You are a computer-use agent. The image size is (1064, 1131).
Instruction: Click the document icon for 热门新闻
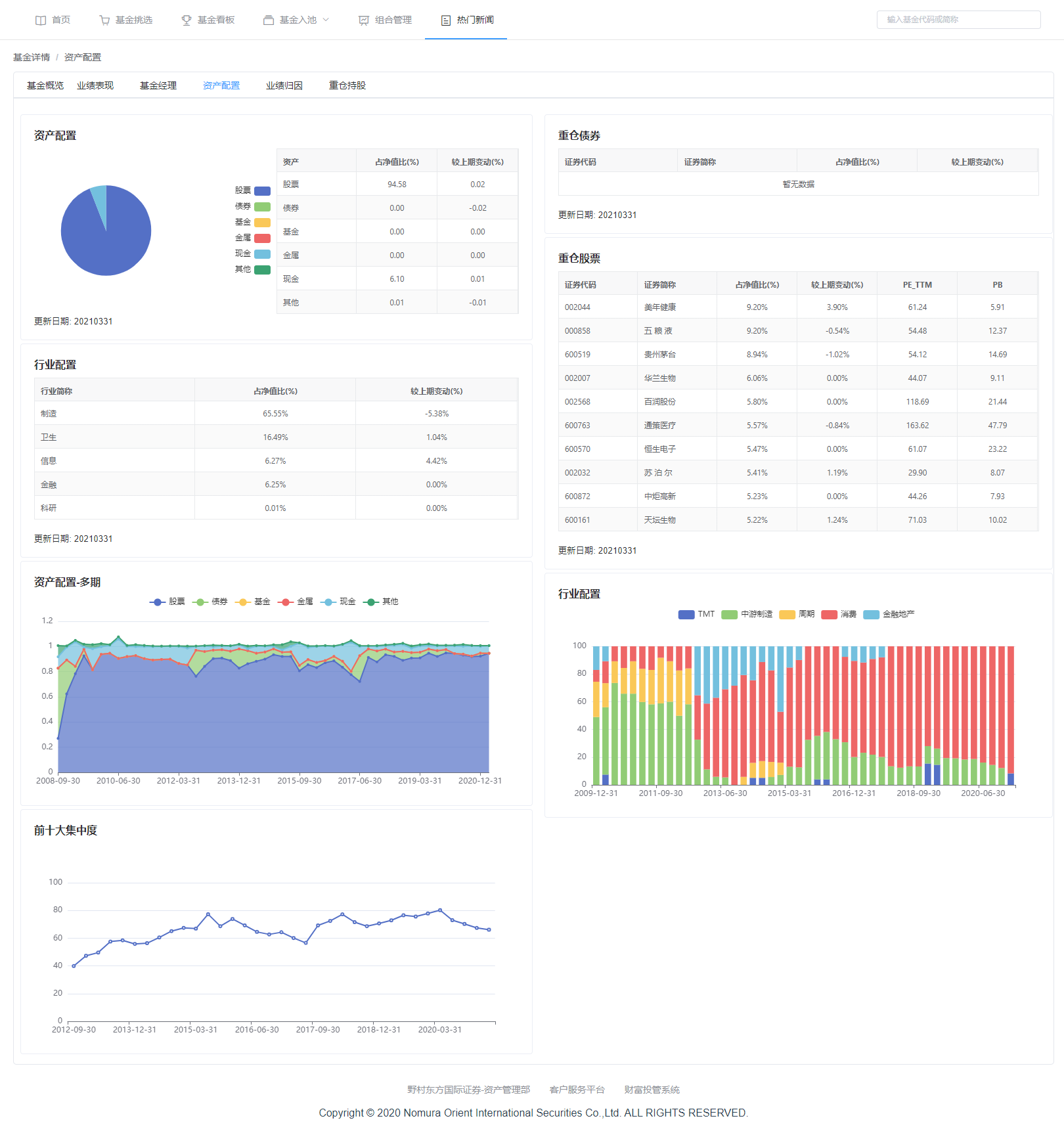pyautogui.click(x=446, y=20)
